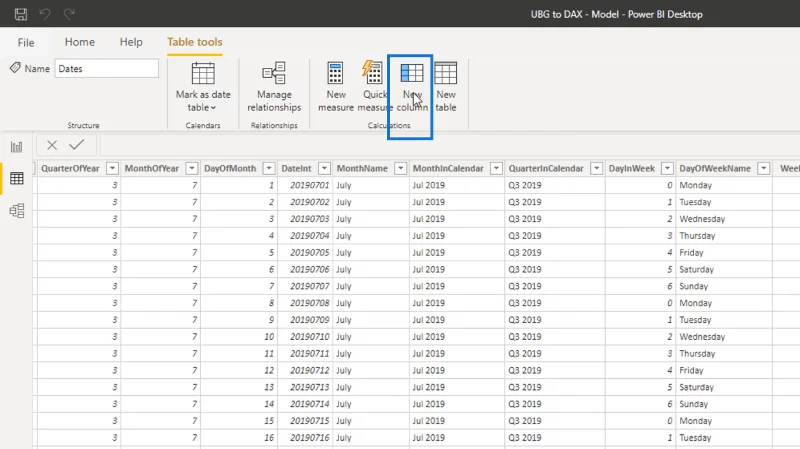Click DateInt cell 20190701
The width and height of the screenshot is (800, 449).
tap(310, 185)
